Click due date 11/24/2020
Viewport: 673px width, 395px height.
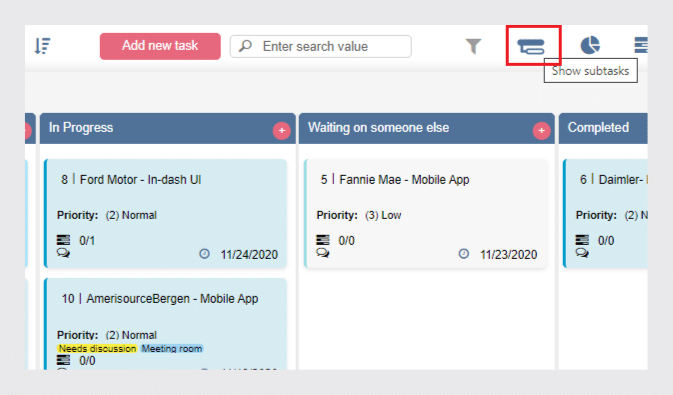tap(249, 255)
